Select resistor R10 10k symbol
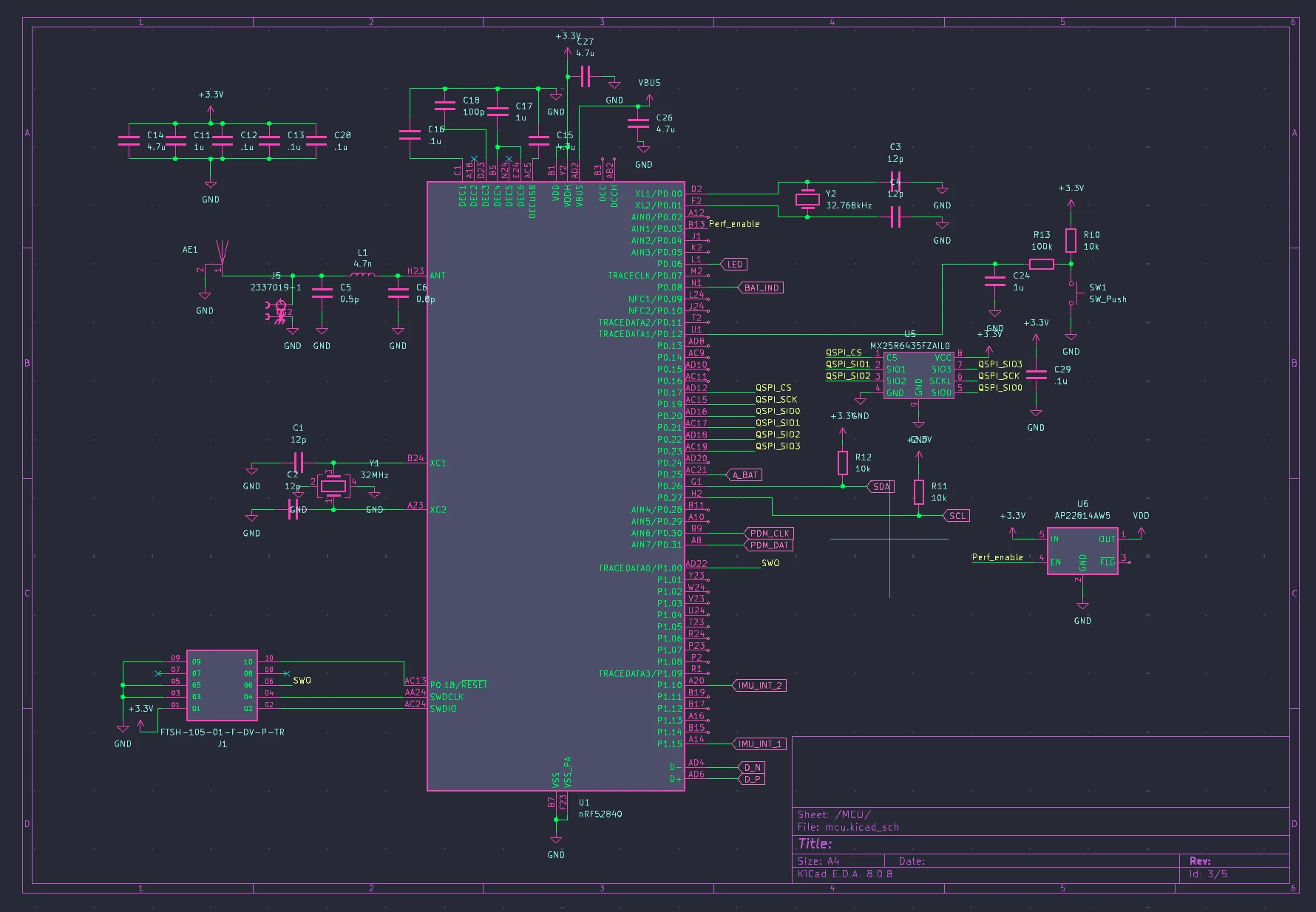 pos(1071,240)
